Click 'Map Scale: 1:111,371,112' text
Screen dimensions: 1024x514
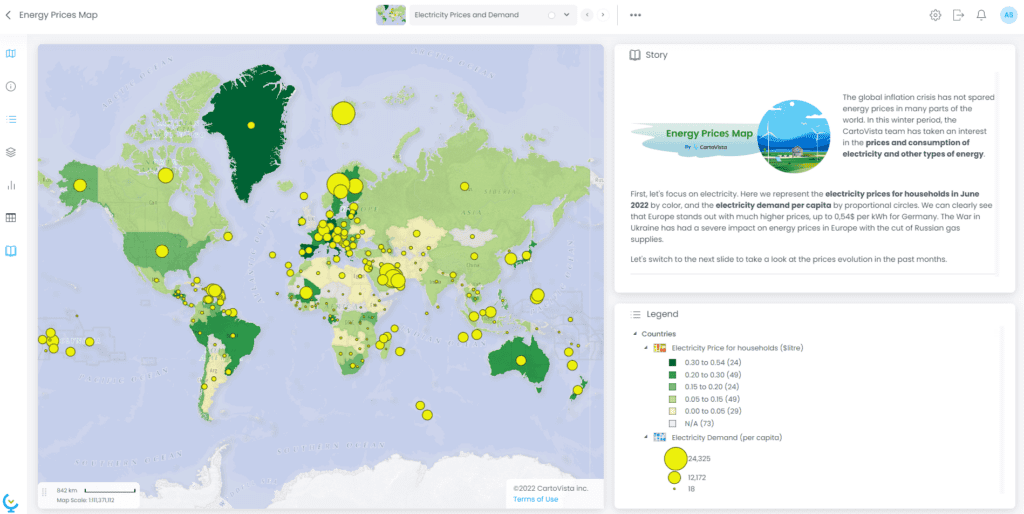(x=86, y=500)
